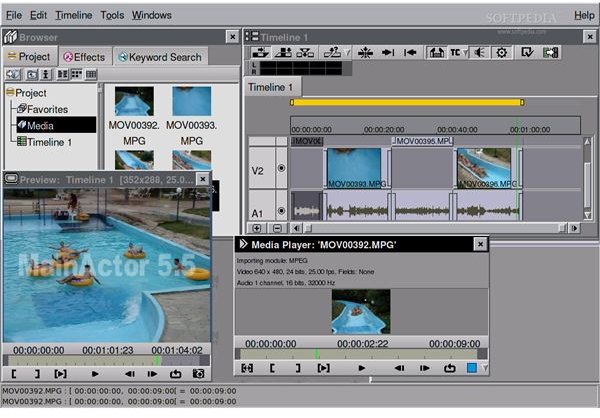The image size is (600, 418).
Task: Select Timeline 1 in the Browser tree
Action: pyautogui.click(x=45, y=142)
